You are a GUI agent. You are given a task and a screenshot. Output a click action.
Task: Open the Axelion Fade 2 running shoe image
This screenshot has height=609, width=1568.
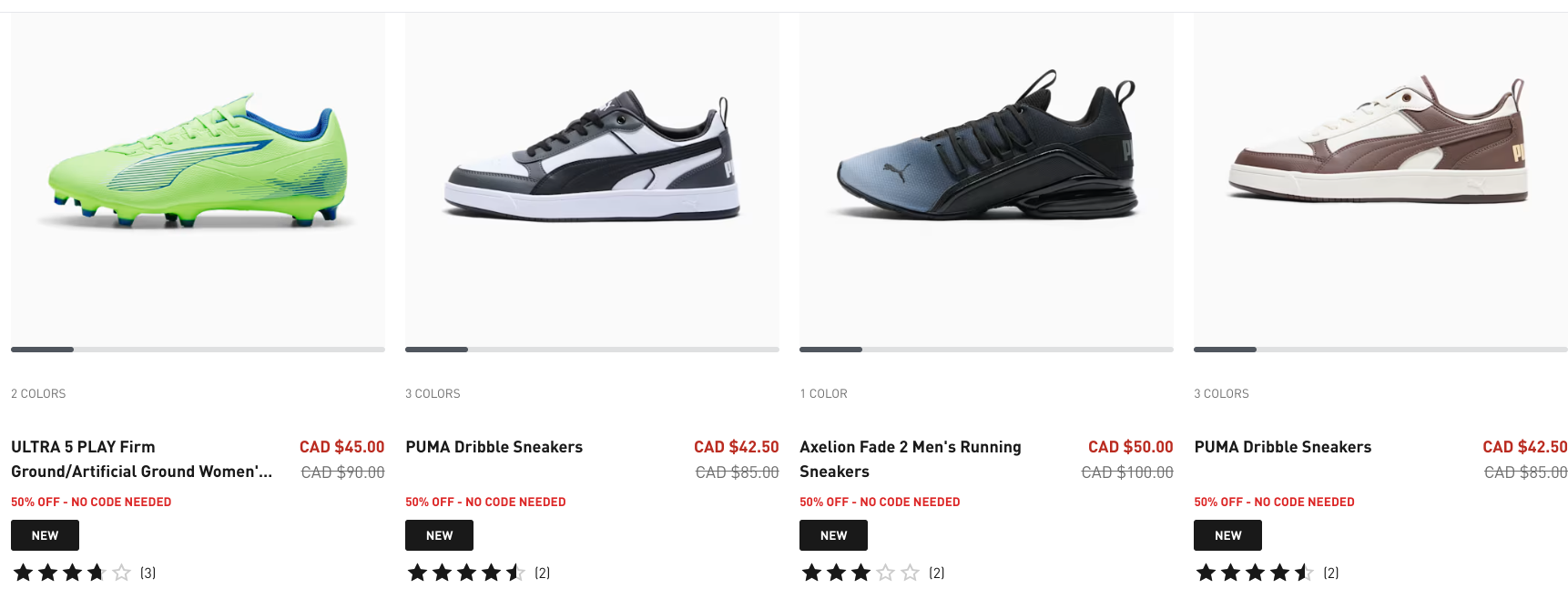[x=986, y=178]
